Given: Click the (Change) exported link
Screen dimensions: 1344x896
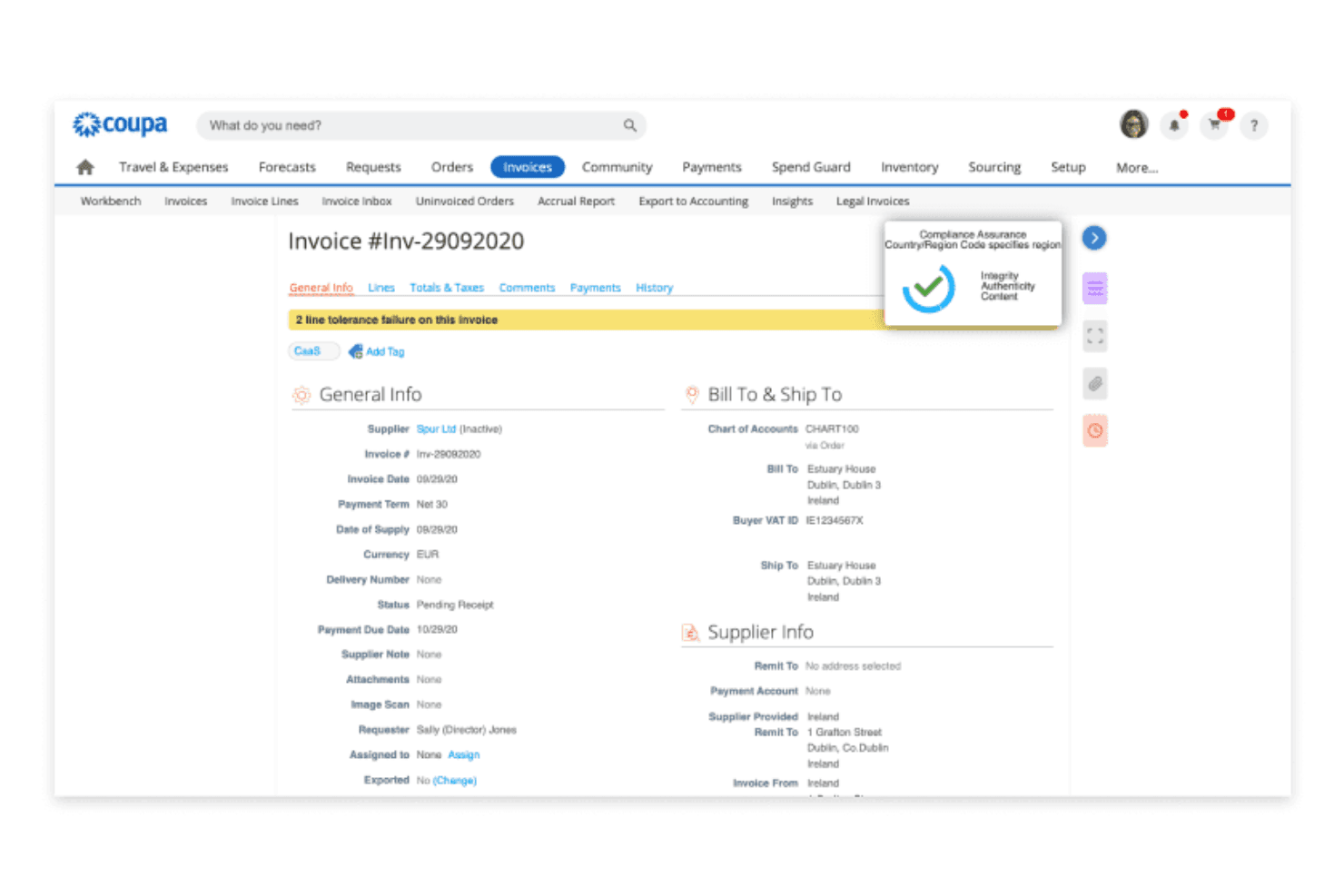Looking at the screenshot, I should [455, 781].
